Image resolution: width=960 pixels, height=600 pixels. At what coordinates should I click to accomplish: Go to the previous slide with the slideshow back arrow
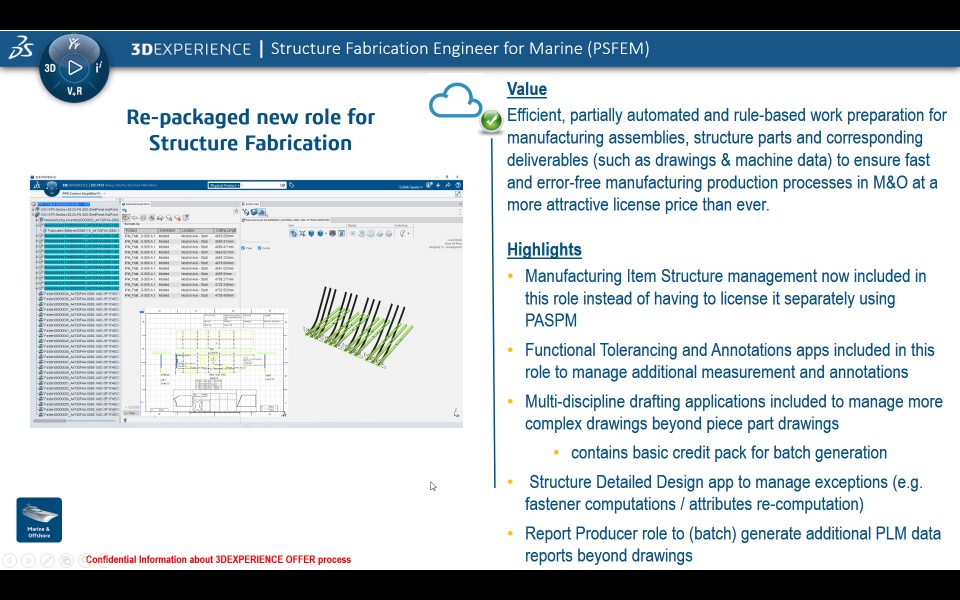pyautogui.click(x=9, y=560)
